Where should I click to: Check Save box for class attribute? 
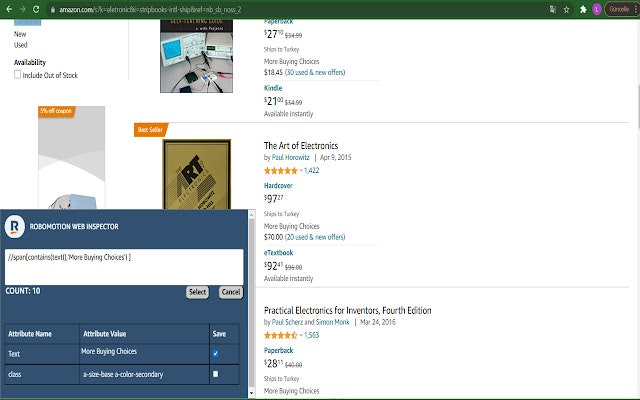(216, 374)
